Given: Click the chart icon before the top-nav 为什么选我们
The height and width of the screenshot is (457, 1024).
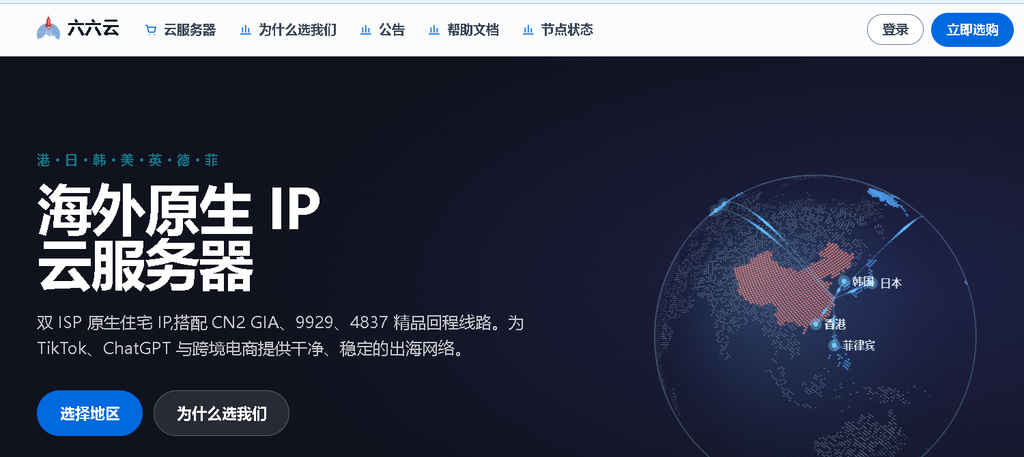Looking at the screenshot, I should tap(246, 30).
